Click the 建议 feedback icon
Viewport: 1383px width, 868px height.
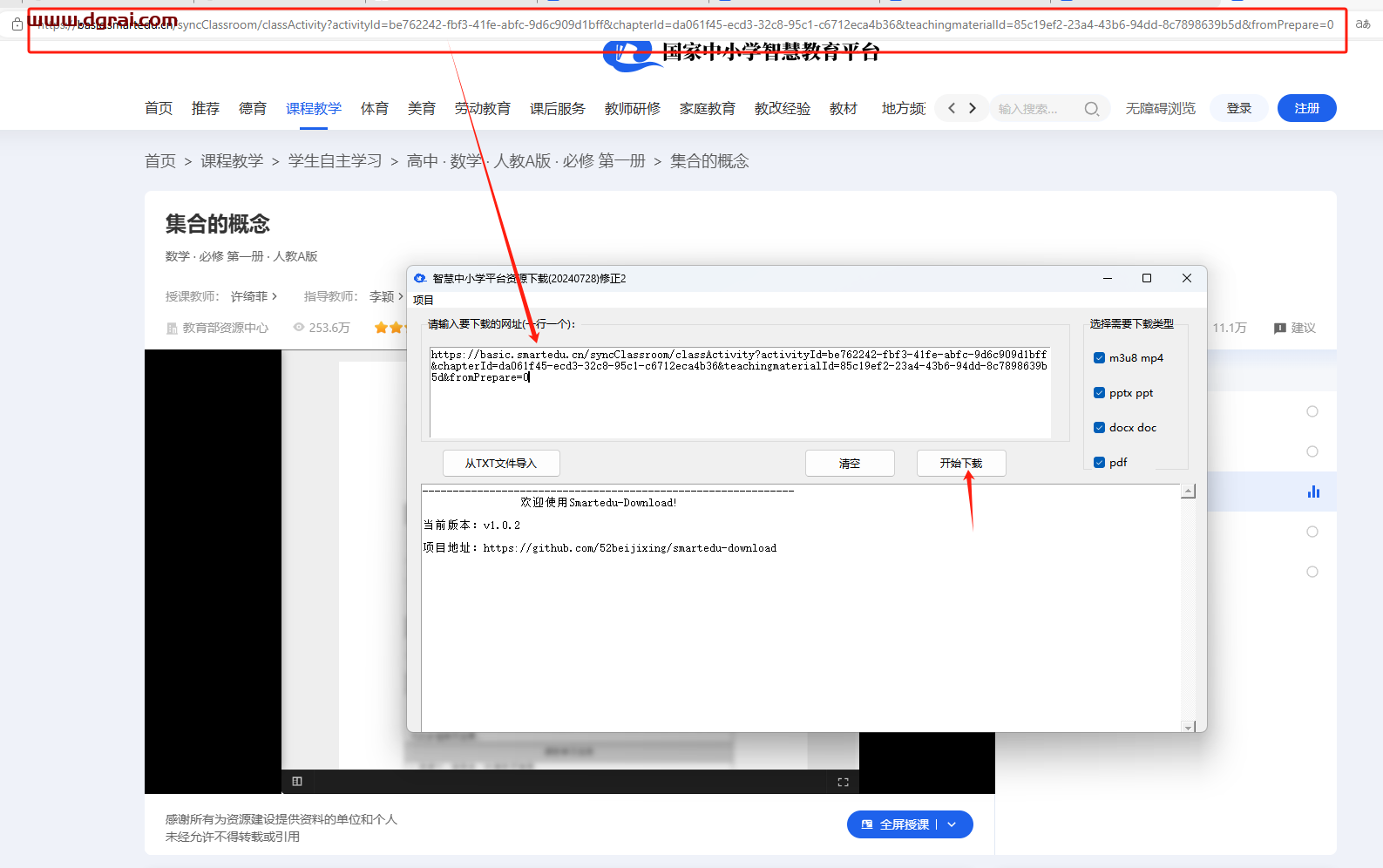[1279, 328]
